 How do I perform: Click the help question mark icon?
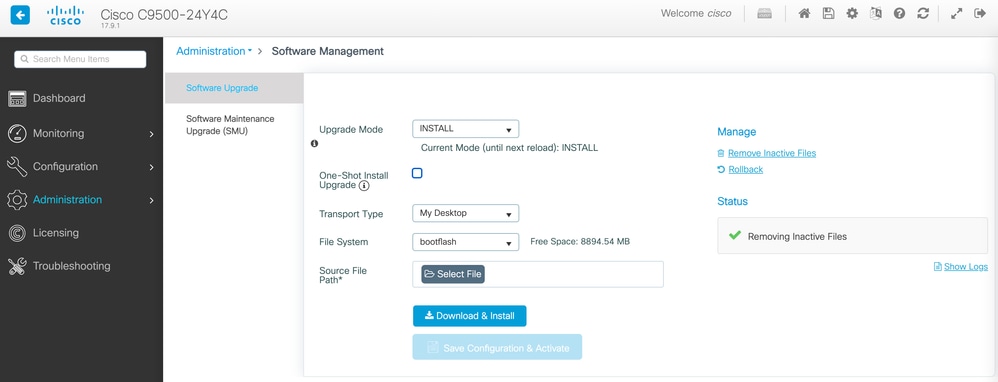coord(899,13)
